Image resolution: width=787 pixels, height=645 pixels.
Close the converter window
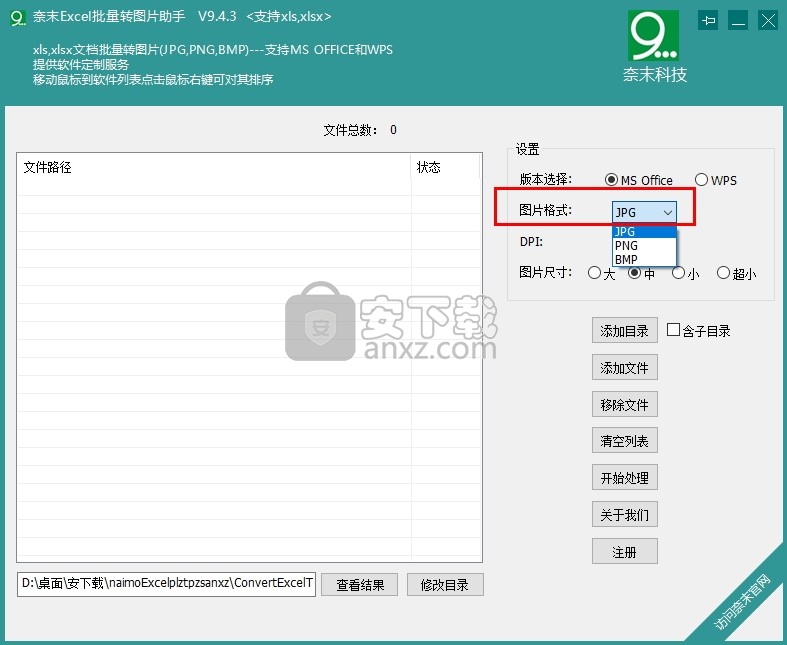coord(768,21)
